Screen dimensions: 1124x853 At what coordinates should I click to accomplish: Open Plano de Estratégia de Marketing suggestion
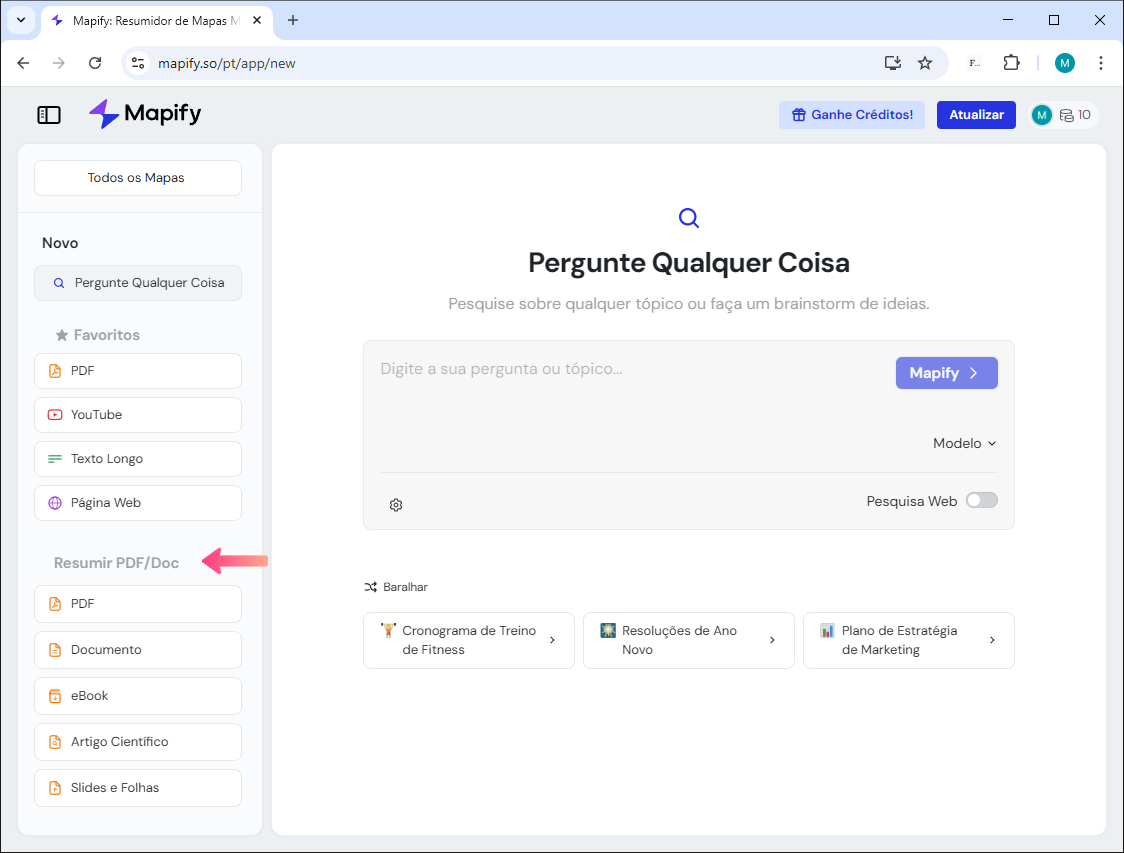908,640
